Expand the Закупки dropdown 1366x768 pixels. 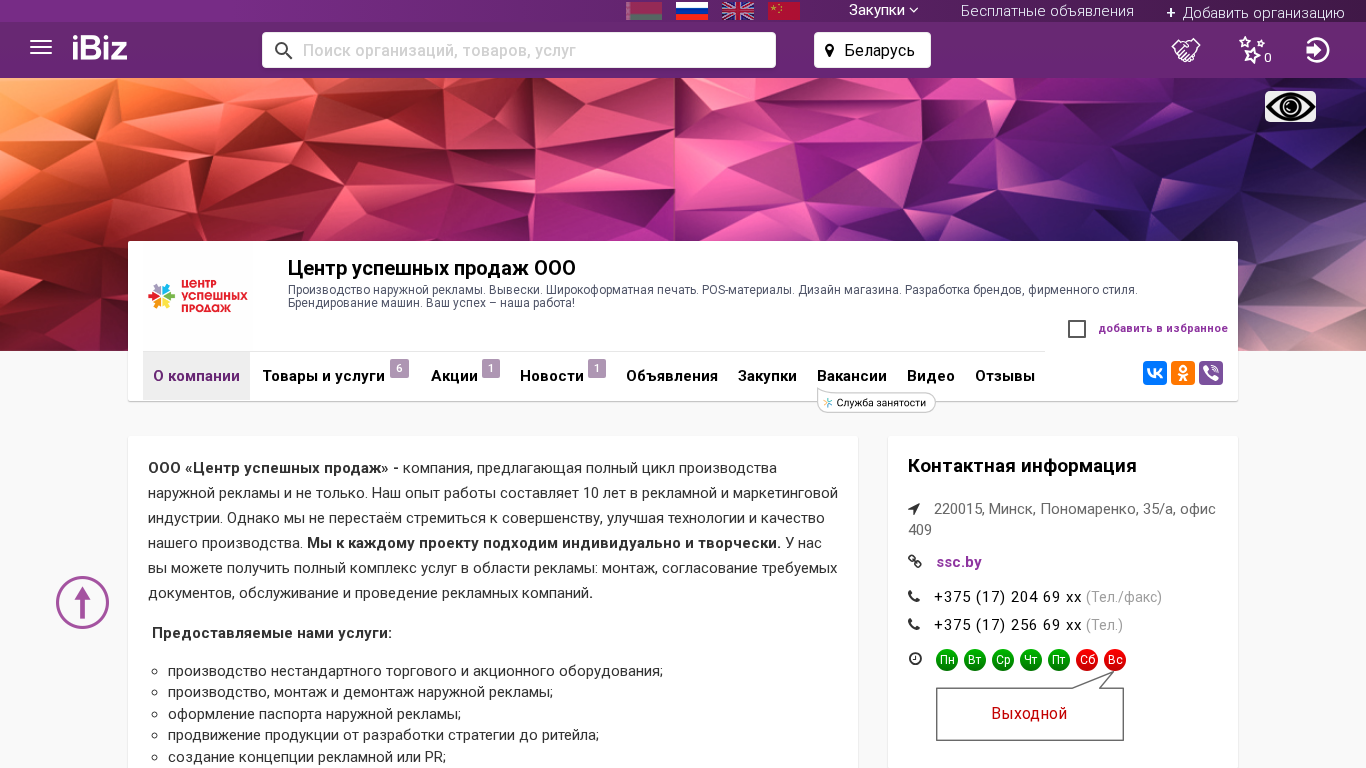pos(884,11)
